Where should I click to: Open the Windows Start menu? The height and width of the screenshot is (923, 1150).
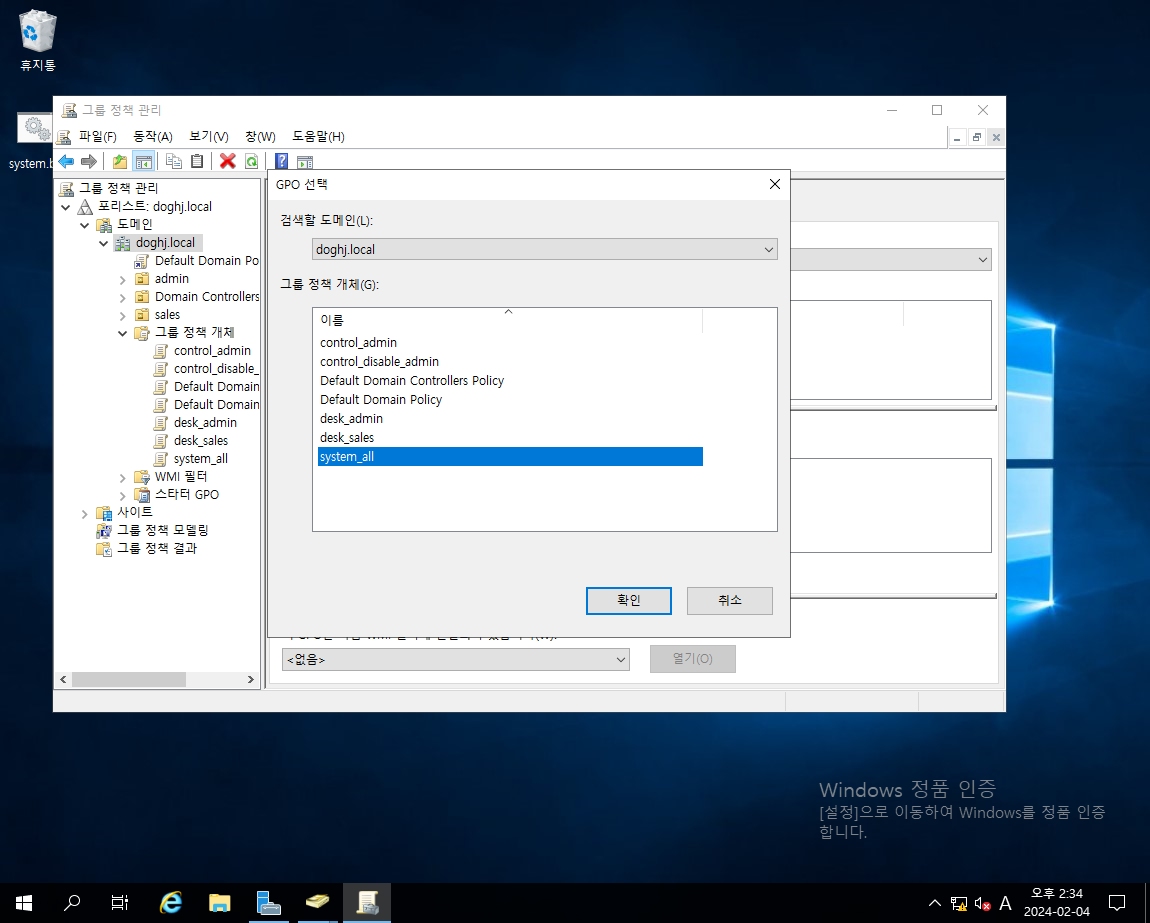click(x=23, y=902)
